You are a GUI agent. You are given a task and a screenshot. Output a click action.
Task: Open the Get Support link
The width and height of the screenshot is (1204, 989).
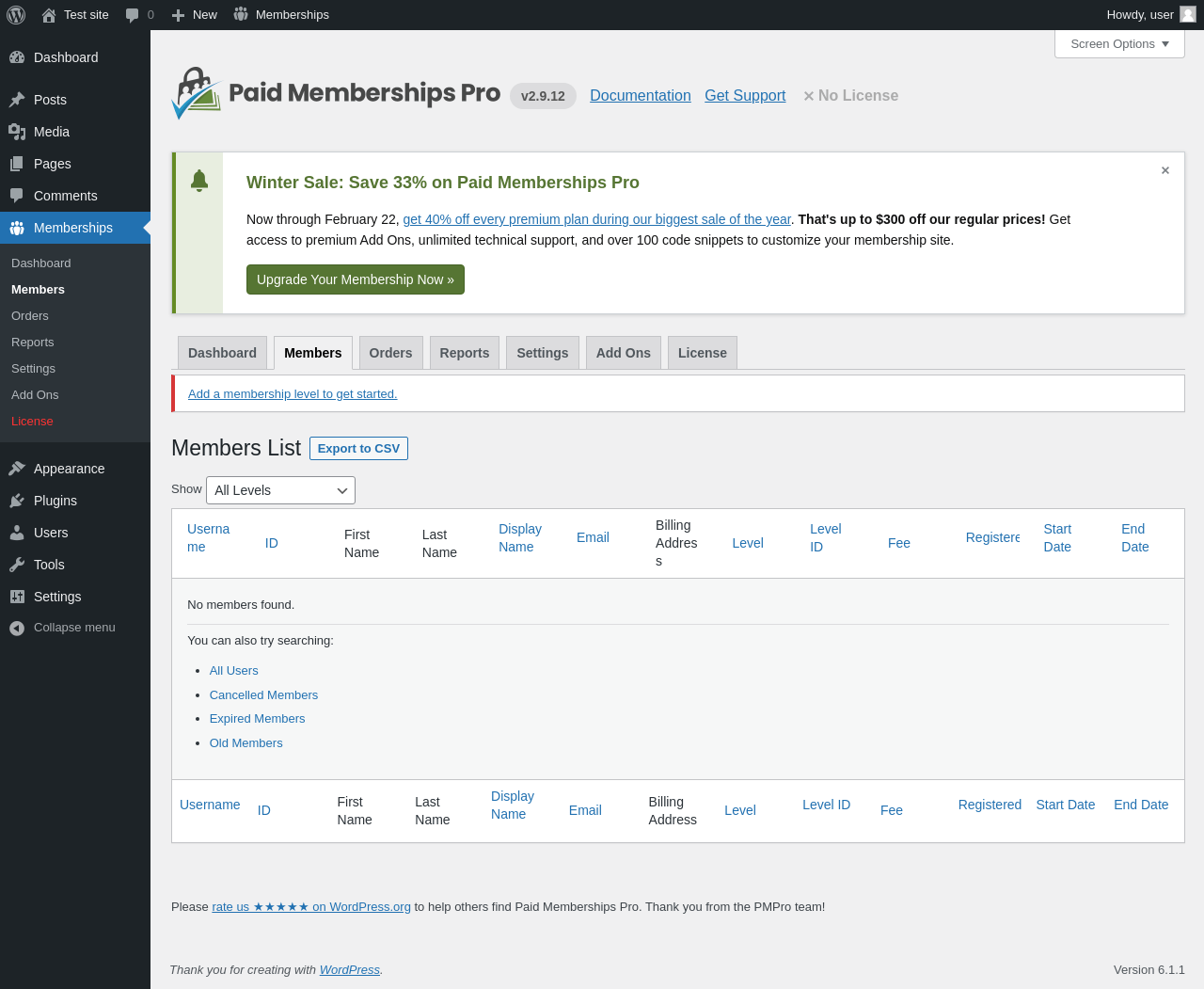[x=745, y=96]
